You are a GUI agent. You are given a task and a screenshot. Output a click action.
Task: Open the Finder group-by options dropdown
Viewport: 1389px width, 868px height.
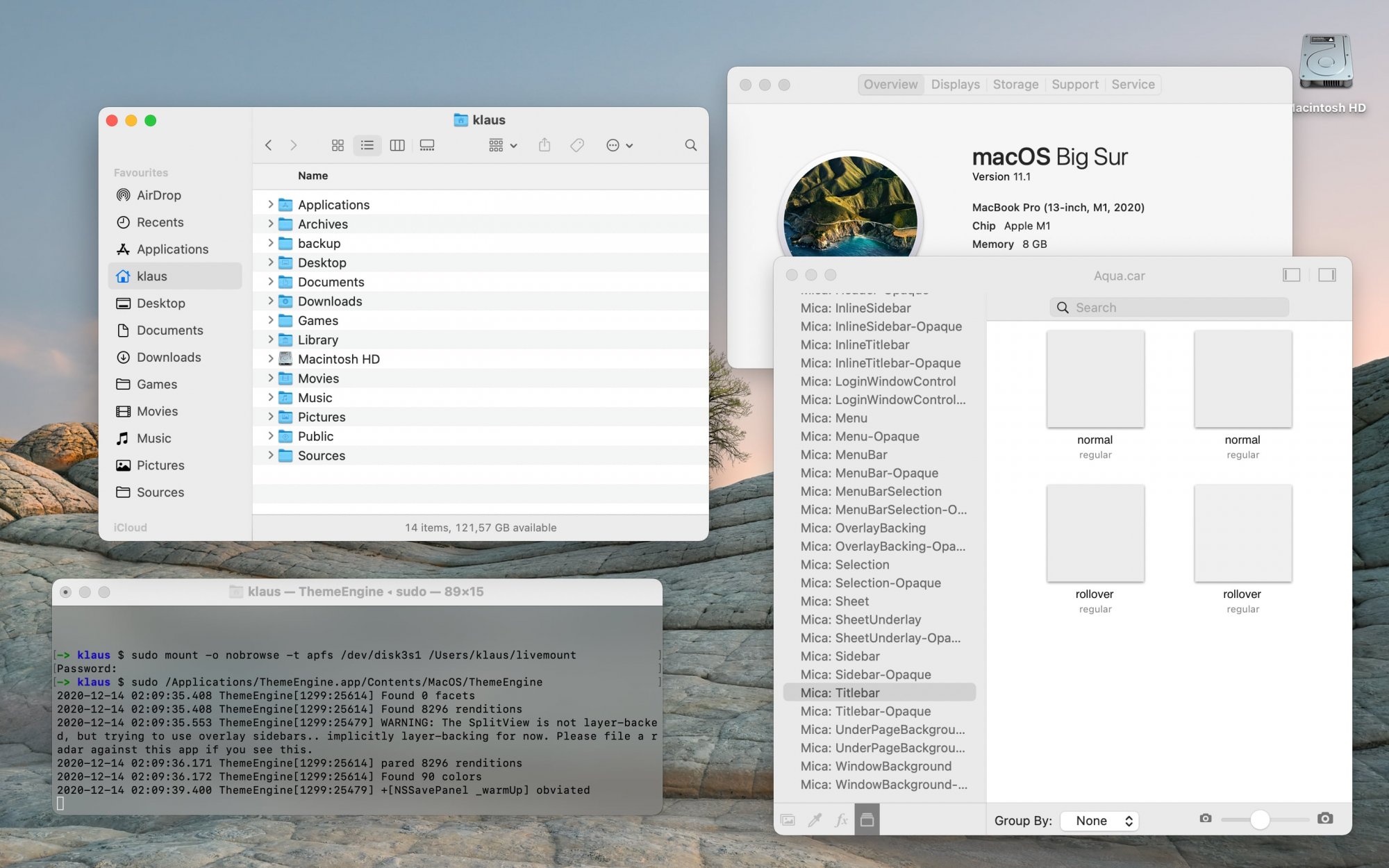(x=503, y=145)
